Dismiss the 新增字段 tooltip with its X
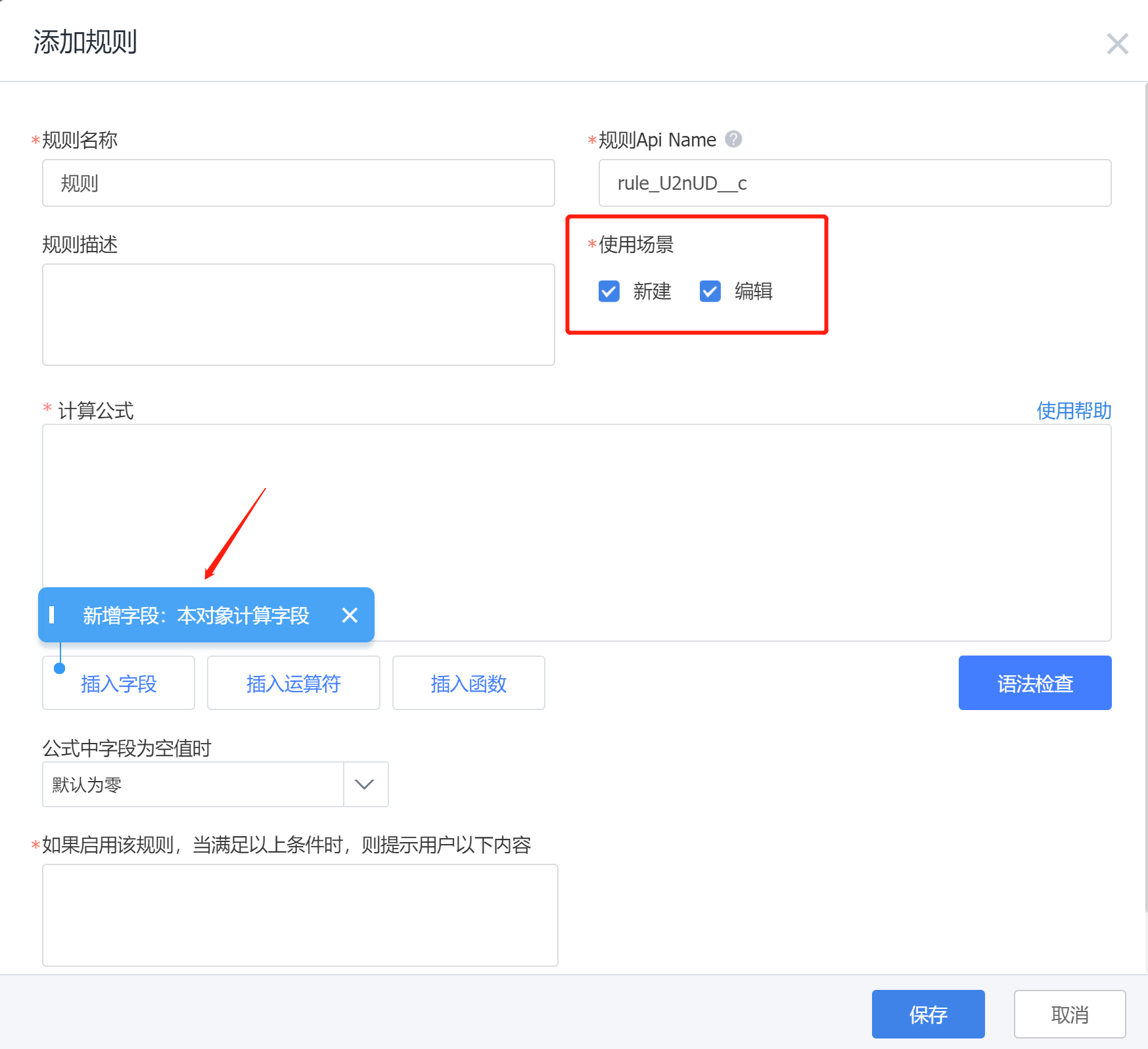Image resolution: width=1148 pixels, height=1049 pixels. pyautogui.click(x=350, y=615)
